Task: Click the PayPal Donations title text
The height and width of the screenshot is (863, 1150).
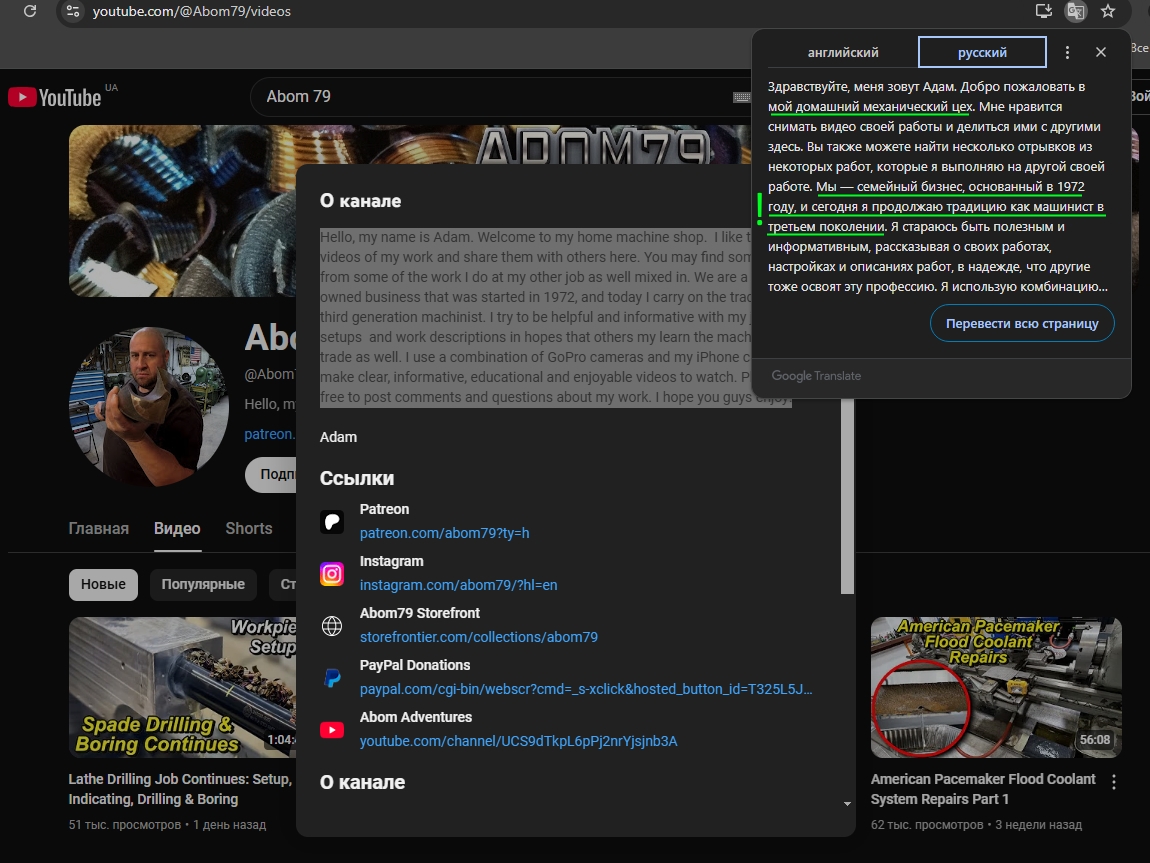Action: tap(414, 665)
